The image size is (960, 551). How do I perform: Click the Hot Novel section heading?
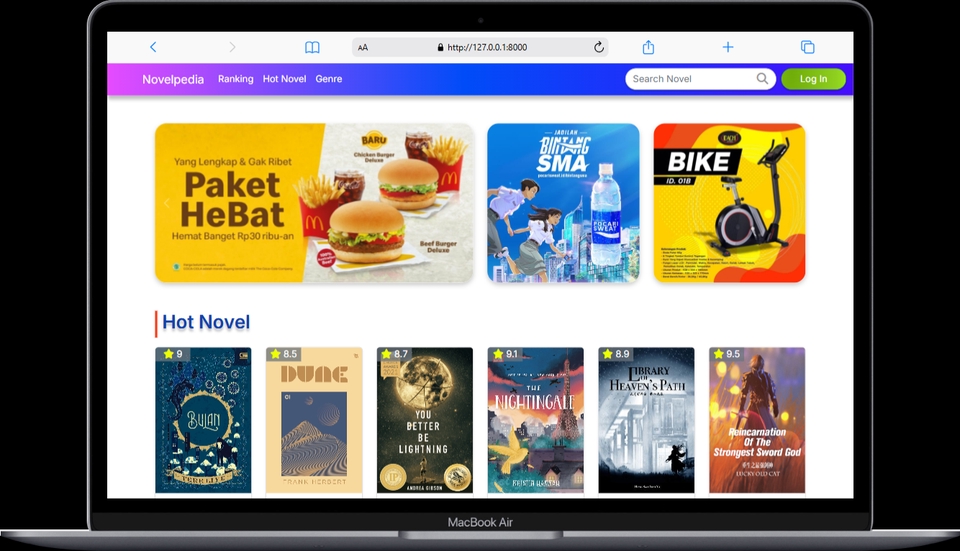206,322
